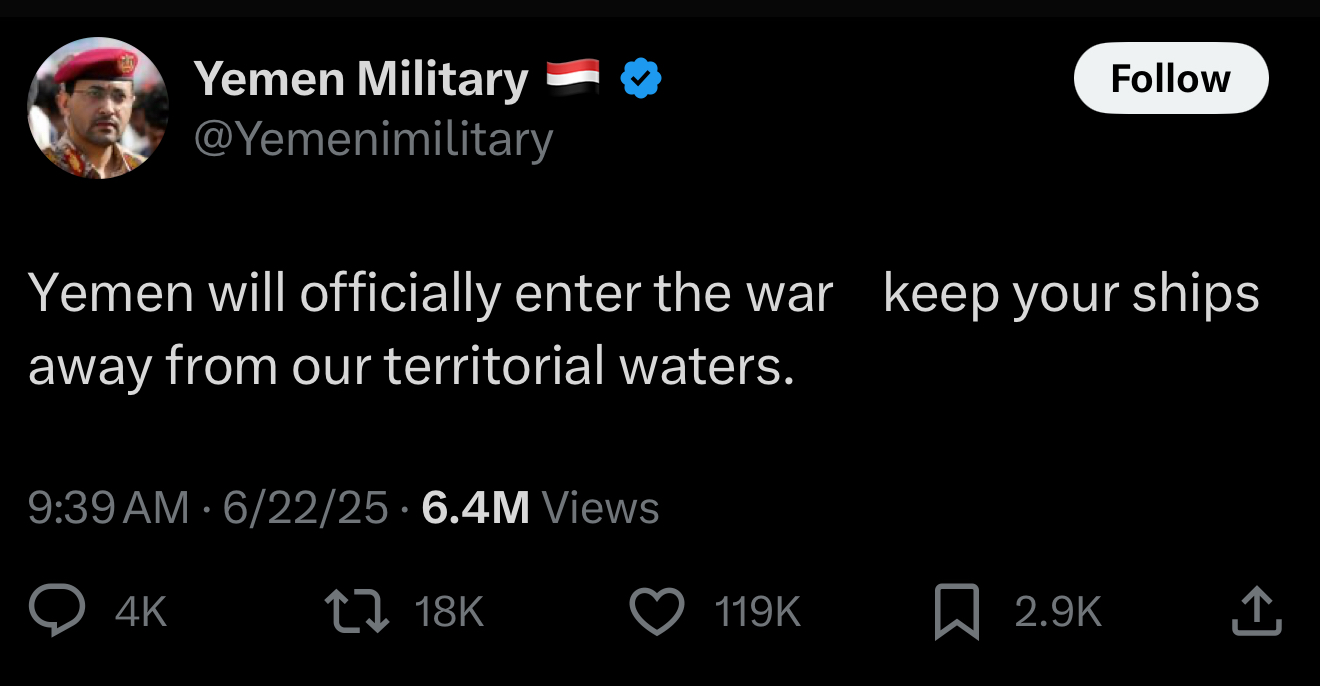
Task: Open the Yemen Military display name
Action: pos(360,79)
